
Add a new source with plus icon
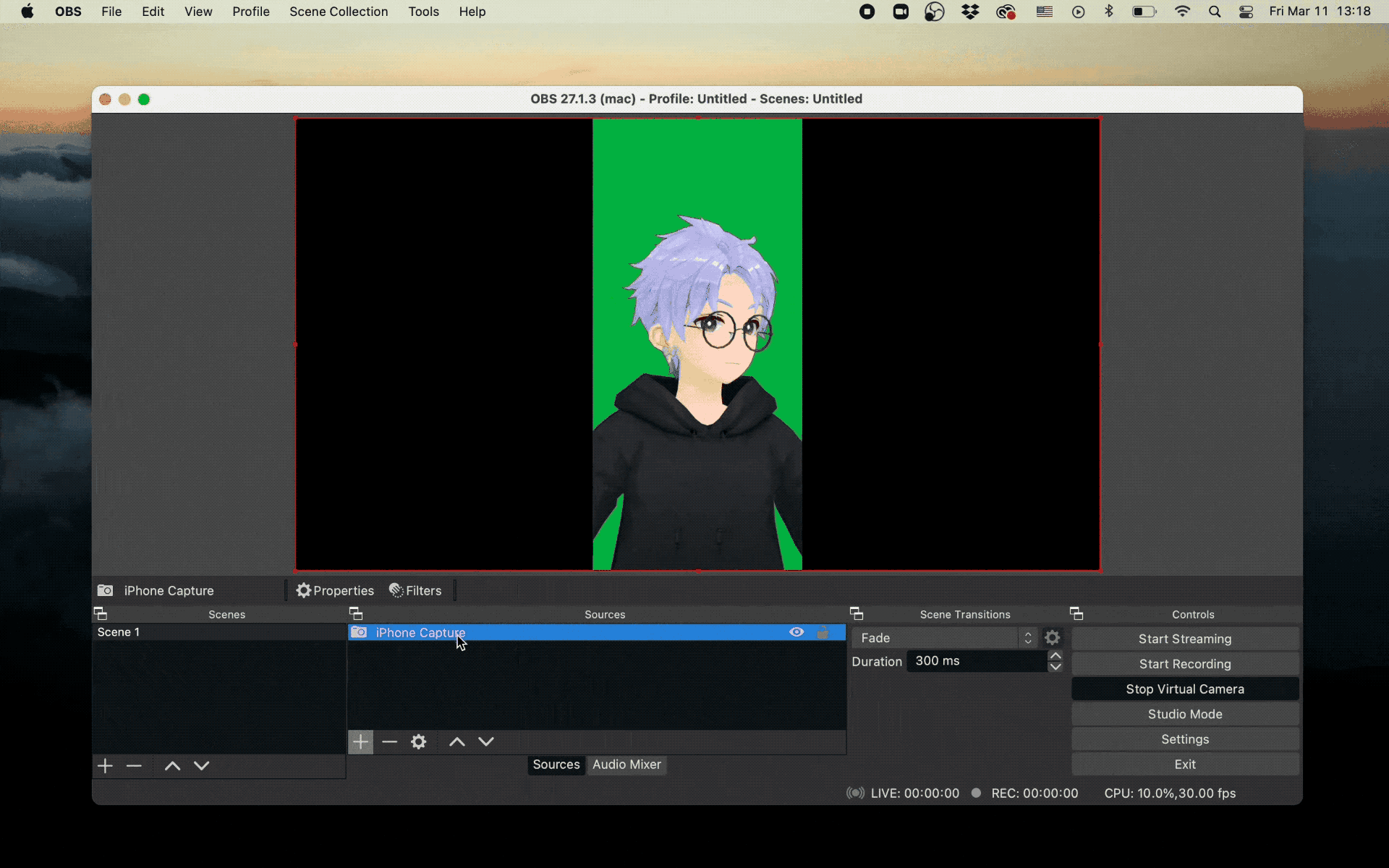[x=360, y=741]
